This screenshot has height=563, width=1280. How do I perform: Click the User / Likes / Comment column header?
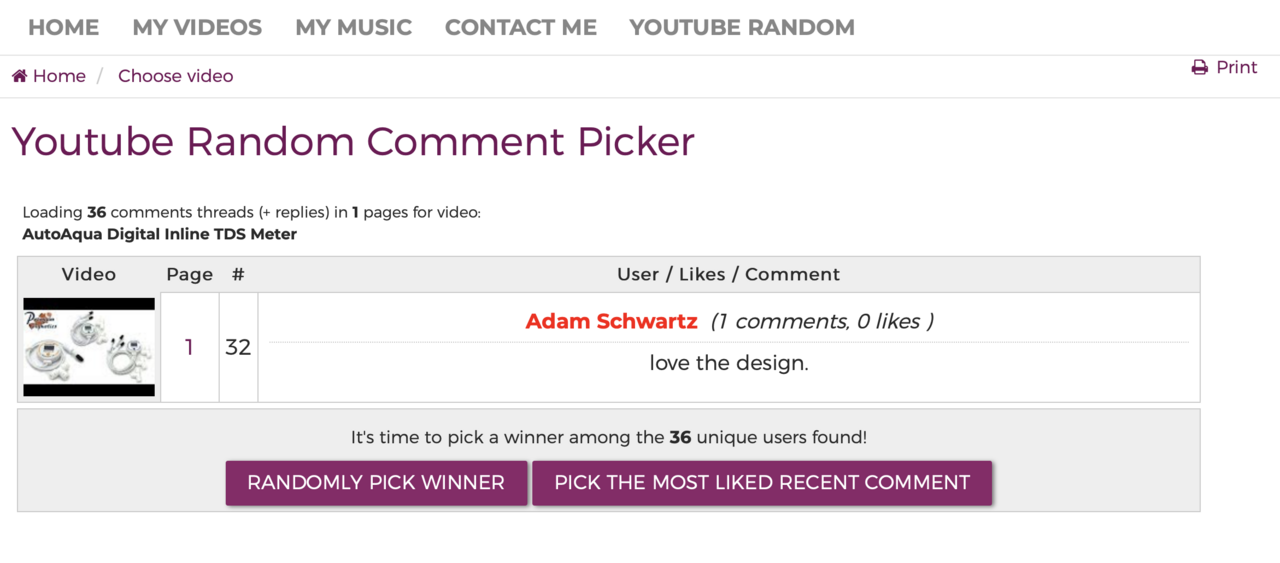728,274
